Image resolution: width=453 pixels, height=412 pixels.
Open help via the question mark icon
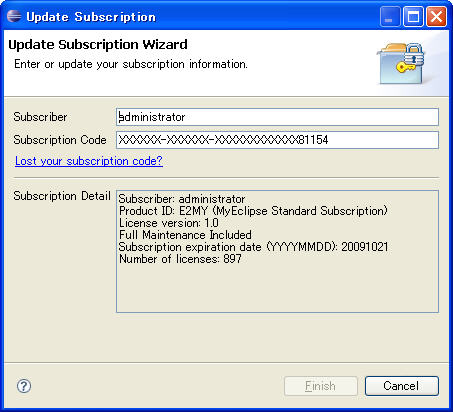[24, 386]
